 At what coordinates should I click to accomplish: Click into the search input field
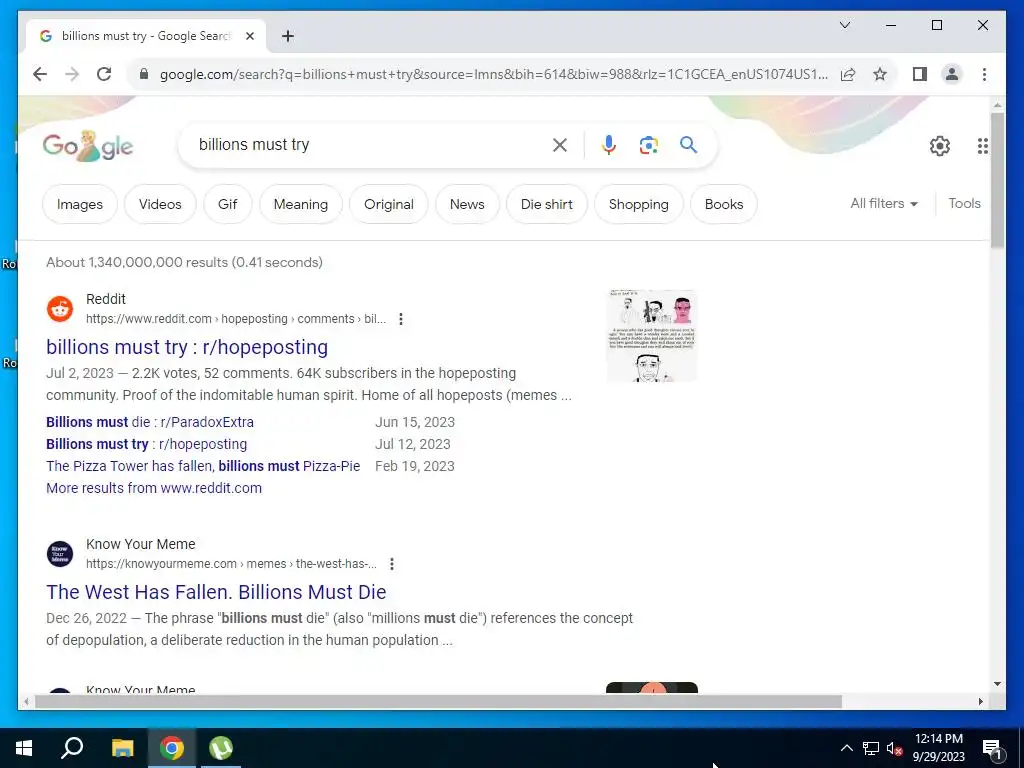(369, 145)
